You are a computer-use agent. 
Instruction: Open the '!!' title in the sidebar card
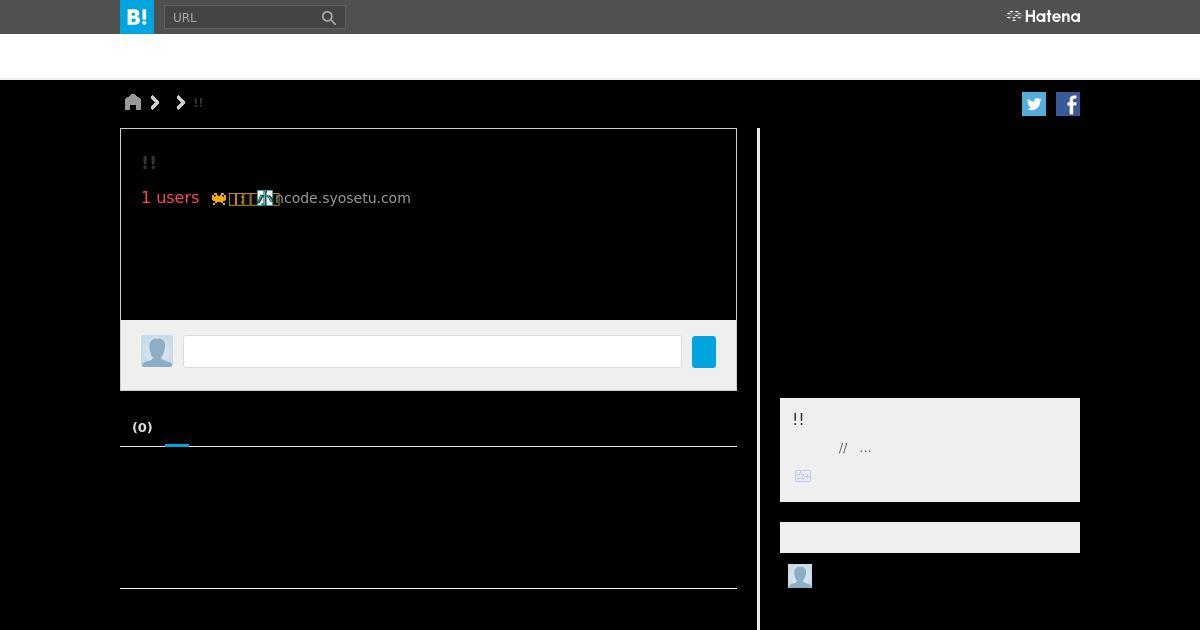(x=798, y=419)
